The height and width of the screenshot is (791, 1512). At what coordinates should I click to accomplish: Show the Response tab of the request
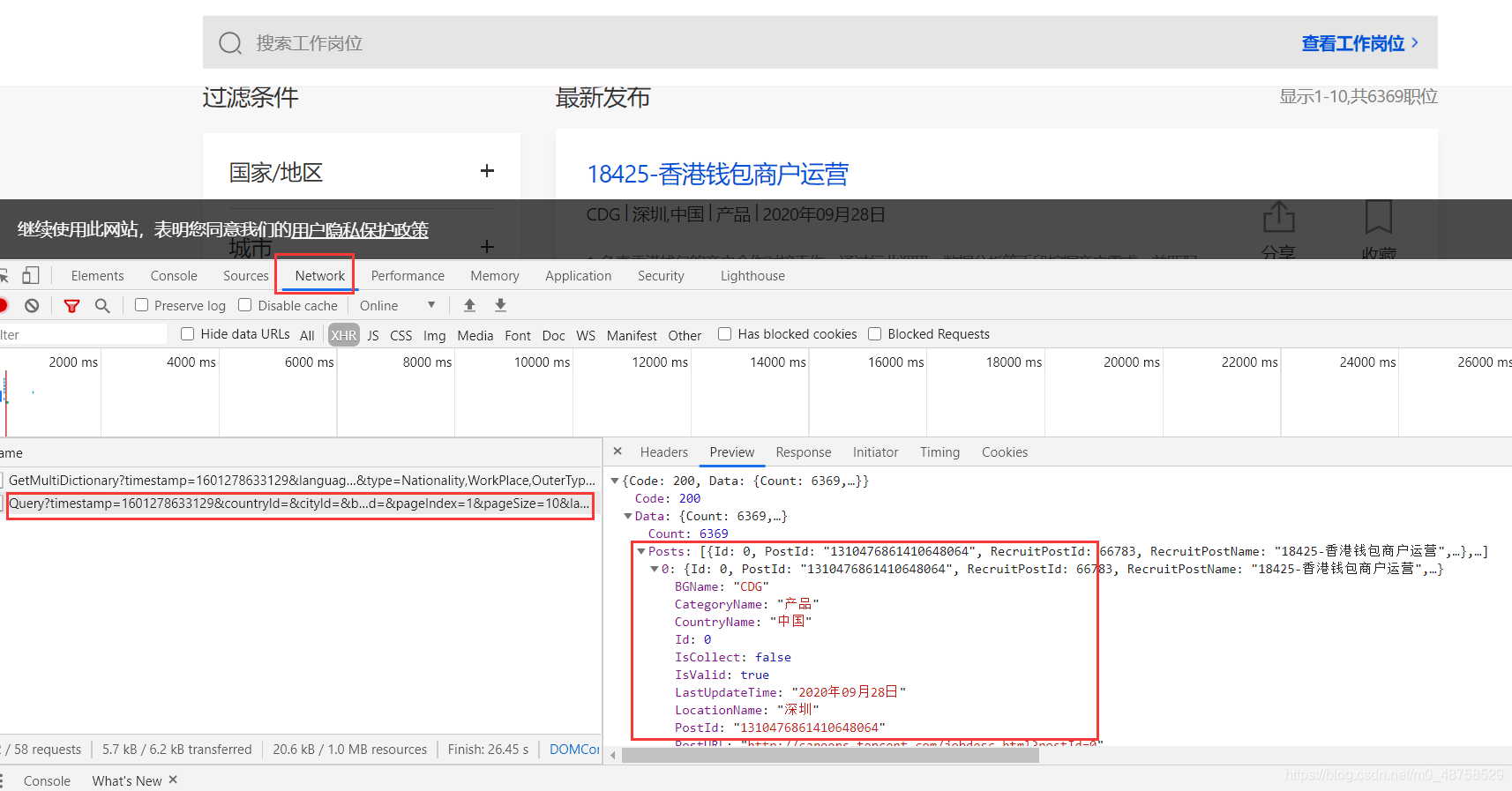(x=804, y=451)
